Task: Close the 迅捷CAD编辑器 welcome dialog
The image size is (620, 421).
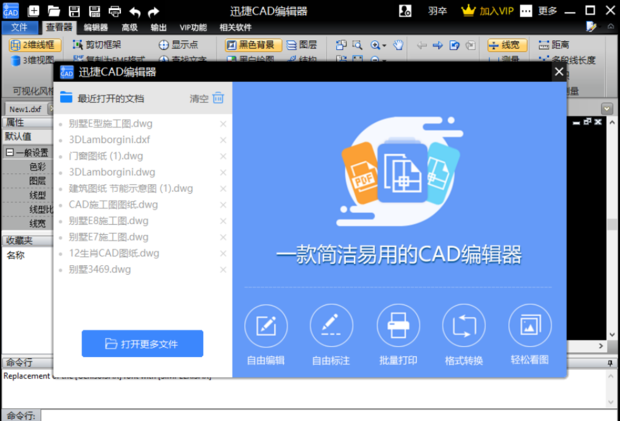Action: point(559,72)
